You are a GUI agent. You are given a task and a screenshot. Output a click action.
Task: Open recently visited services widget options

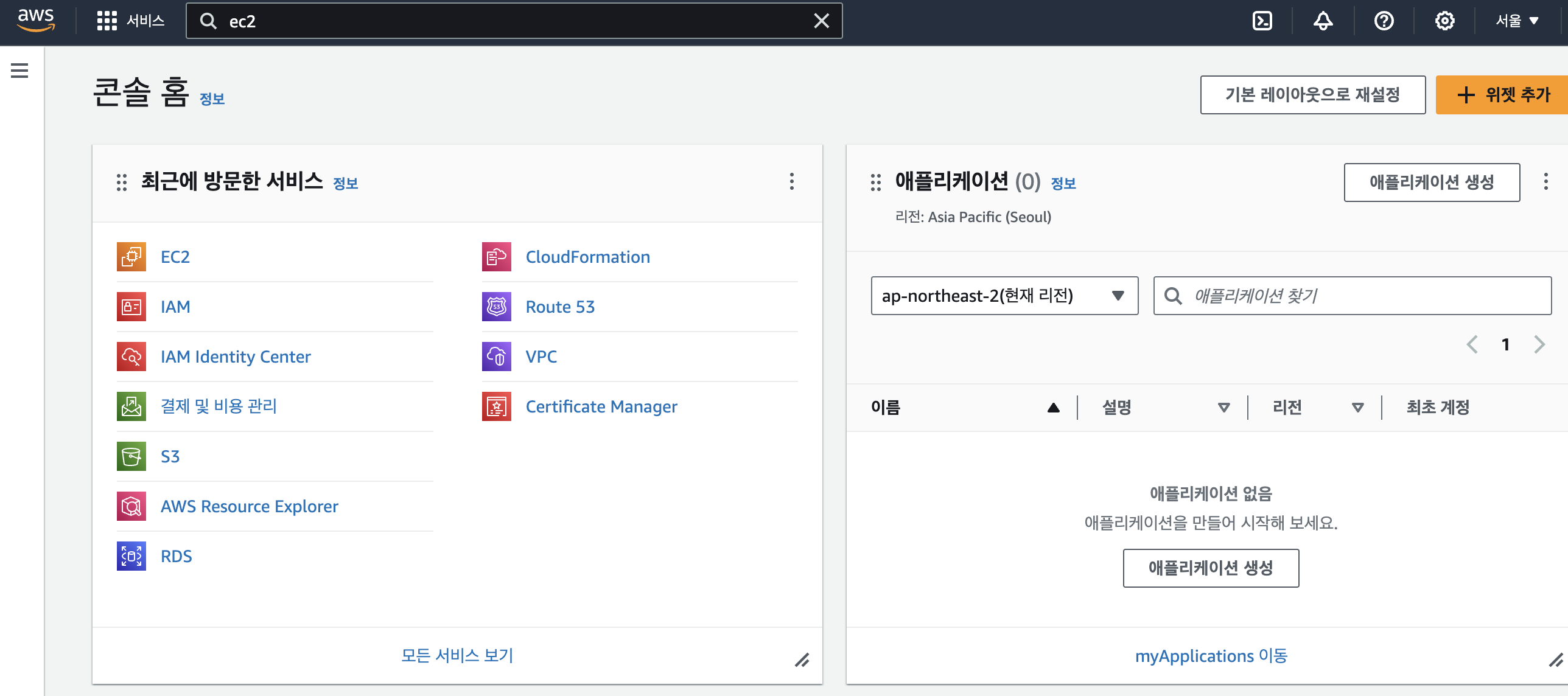(x=791, y=181)
